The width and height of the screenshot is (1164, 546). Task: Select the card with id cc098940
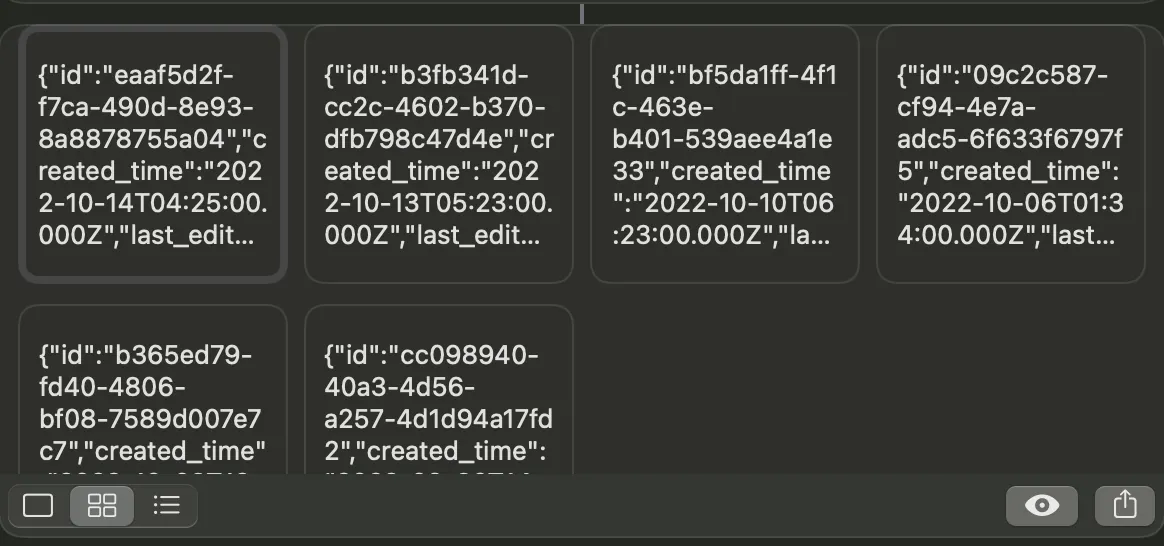point(439,389)
